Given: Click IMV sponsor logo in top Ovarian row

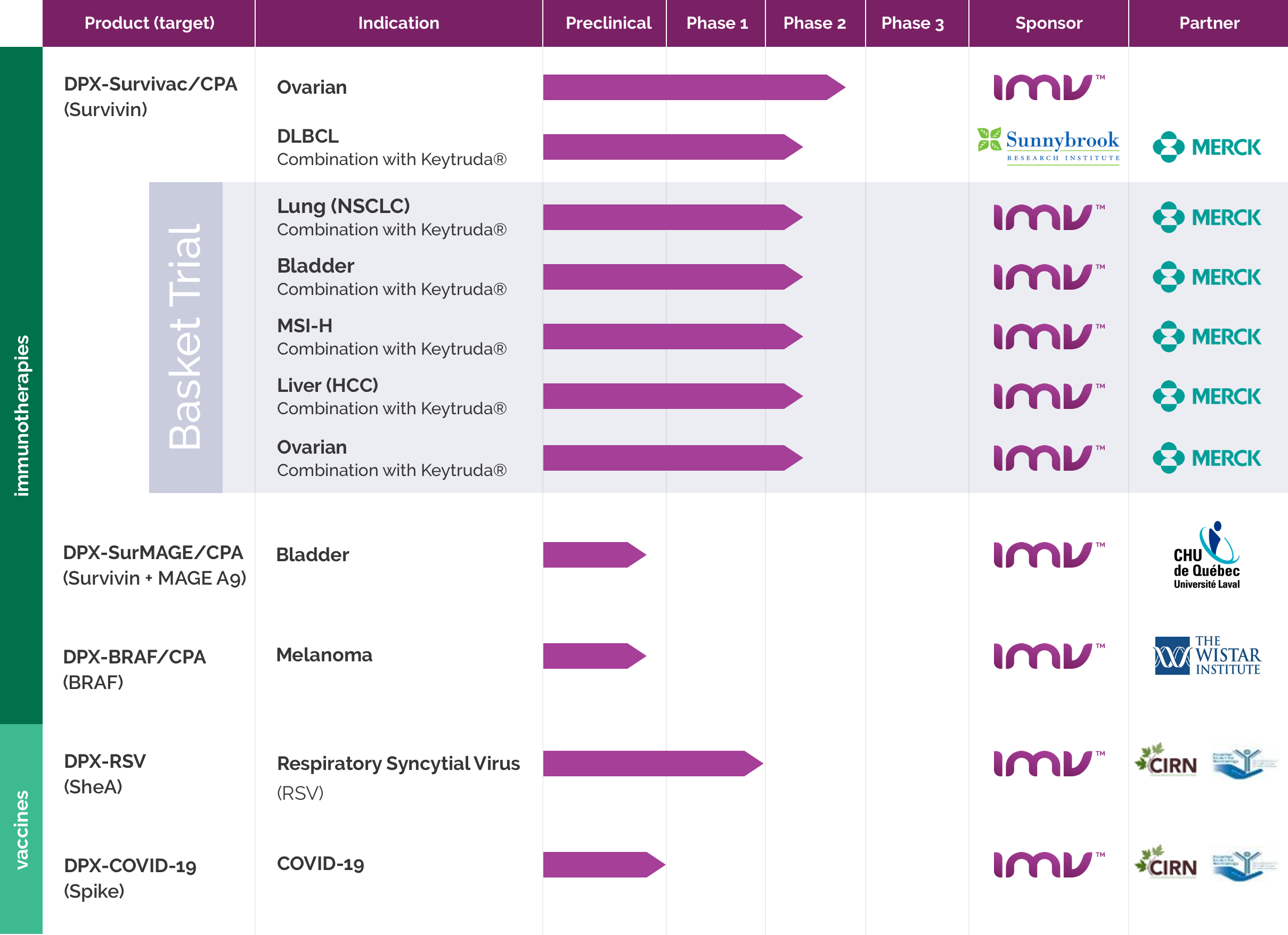Looking at the screenshot, I should [1048, 87].
